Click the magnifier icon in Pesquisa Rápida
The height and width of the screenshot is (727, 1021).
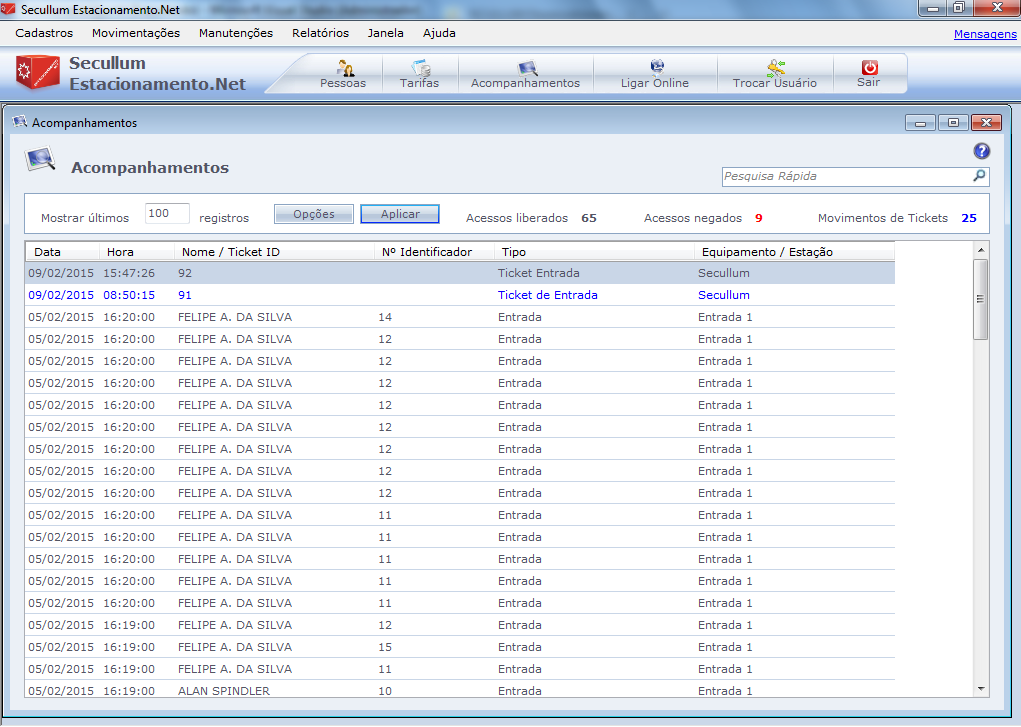coord(979,176)
